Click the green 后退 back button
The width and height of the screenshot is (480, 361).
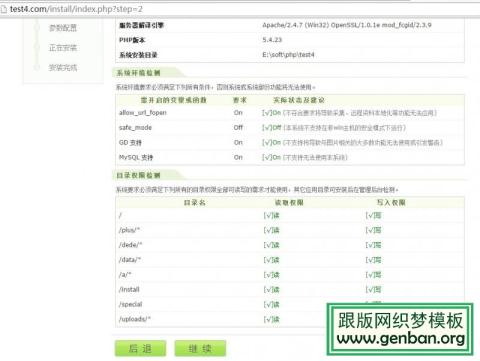140,349
